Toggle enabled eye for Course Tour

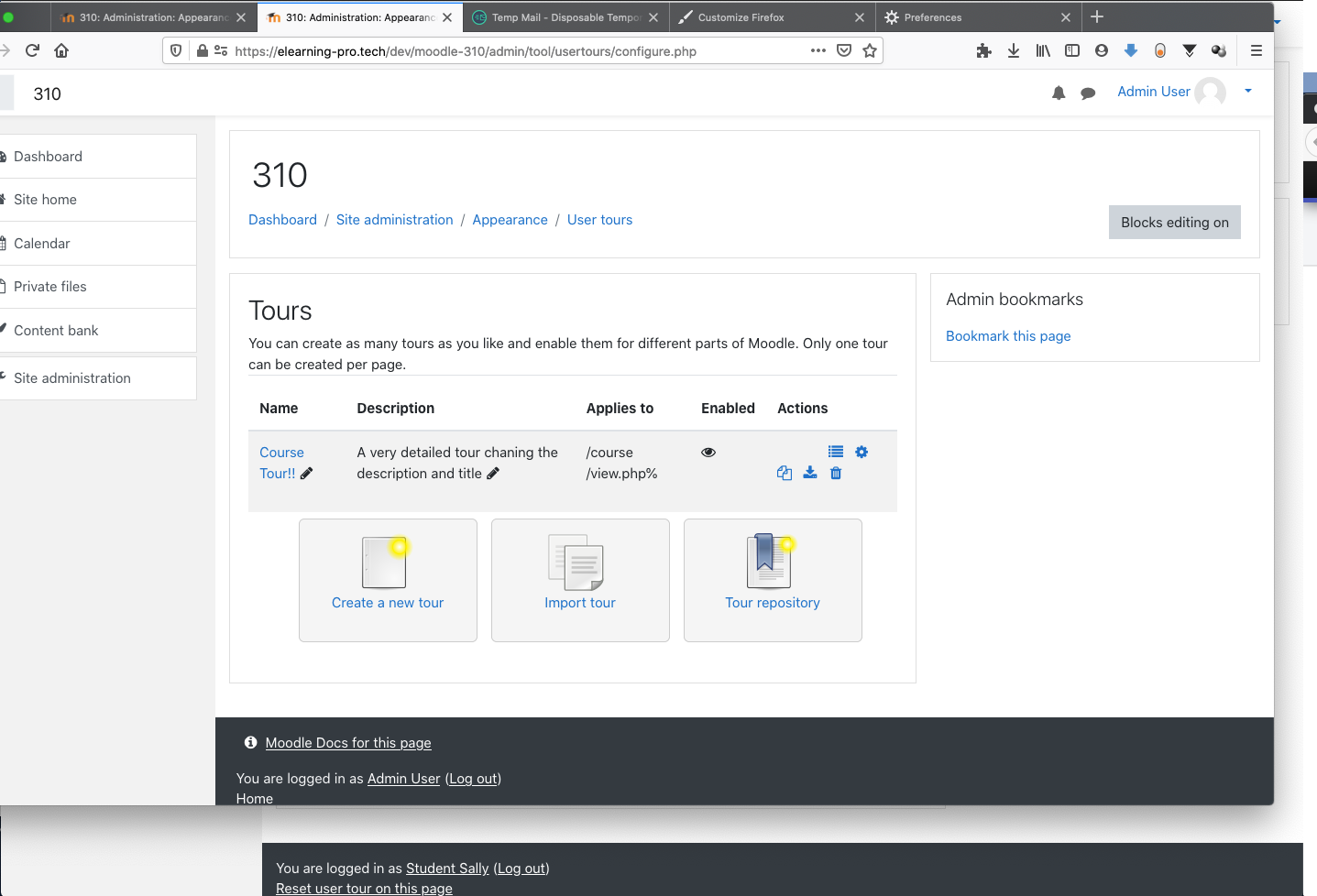tap(708, 452)
